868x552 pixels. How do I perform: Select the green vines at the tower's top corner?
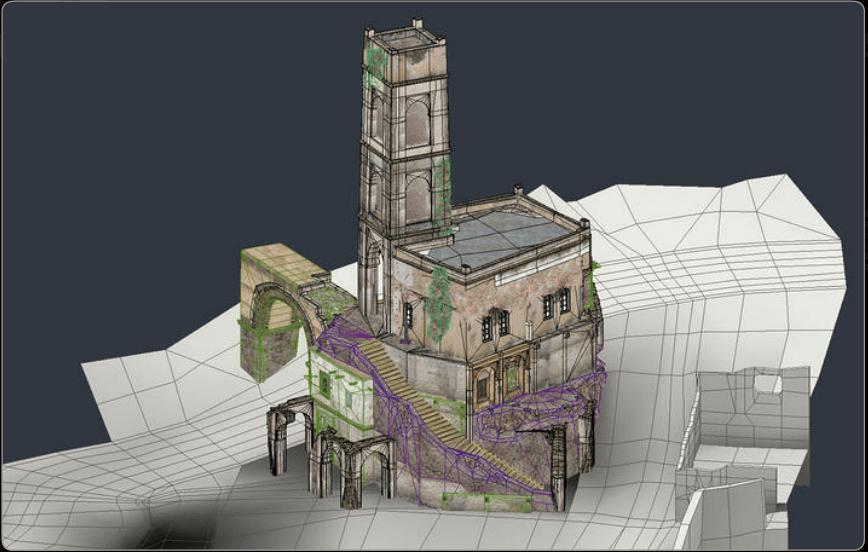(375, 60)
